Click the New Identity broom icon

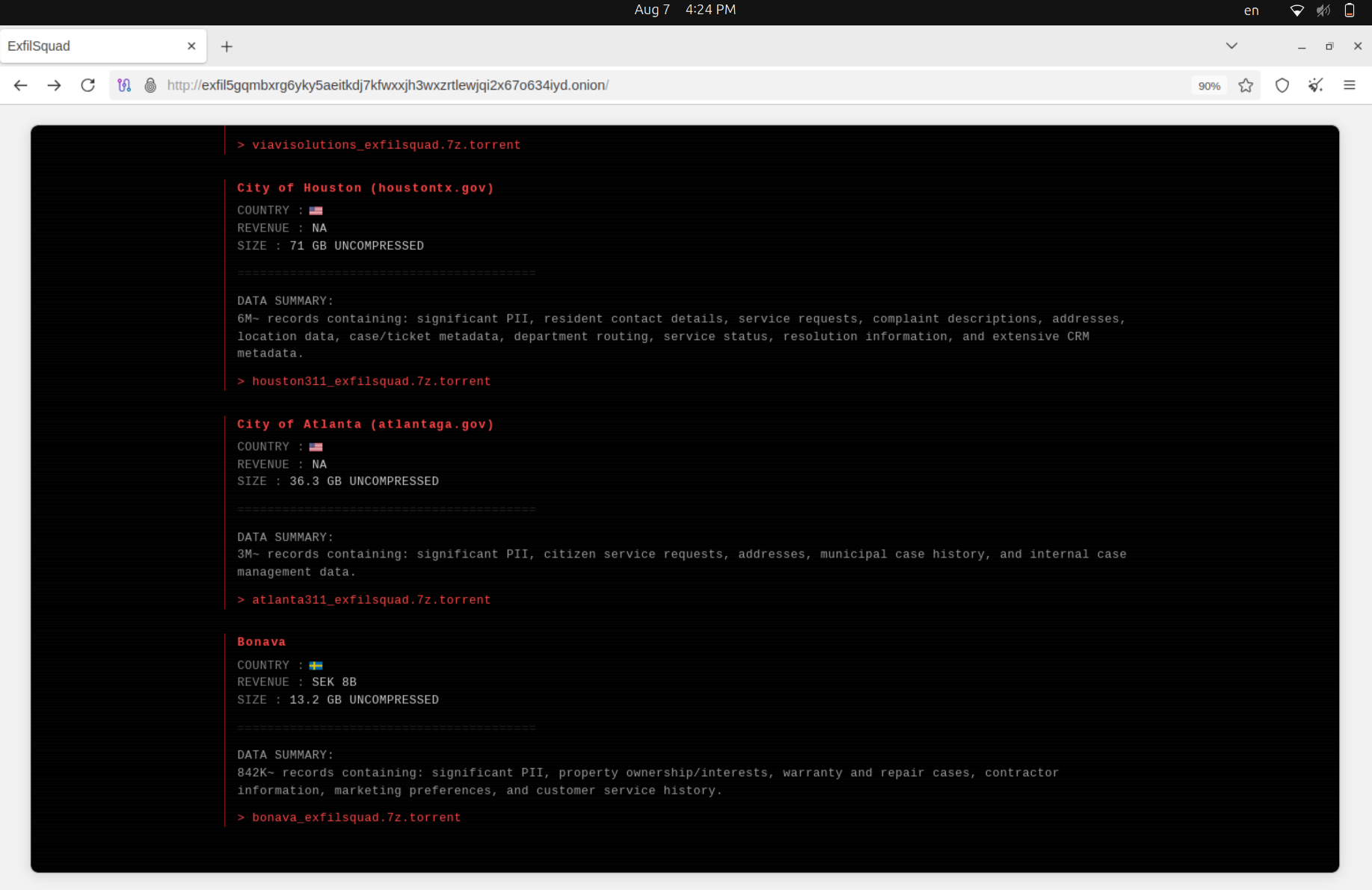click(1316, 85)
